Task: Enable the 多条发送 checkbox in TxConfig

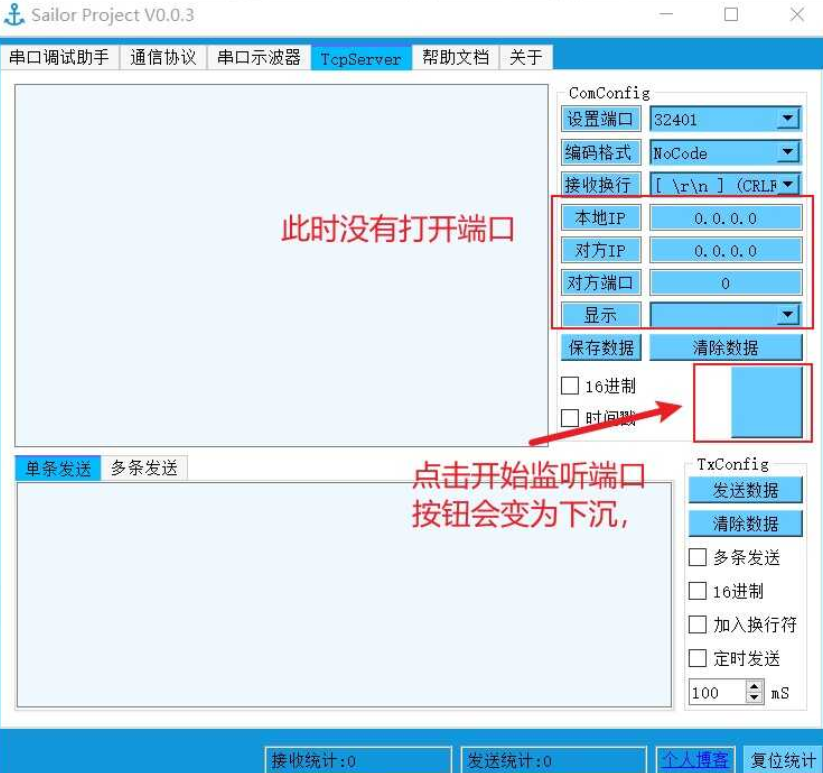Action: click(x=697, y=558)
